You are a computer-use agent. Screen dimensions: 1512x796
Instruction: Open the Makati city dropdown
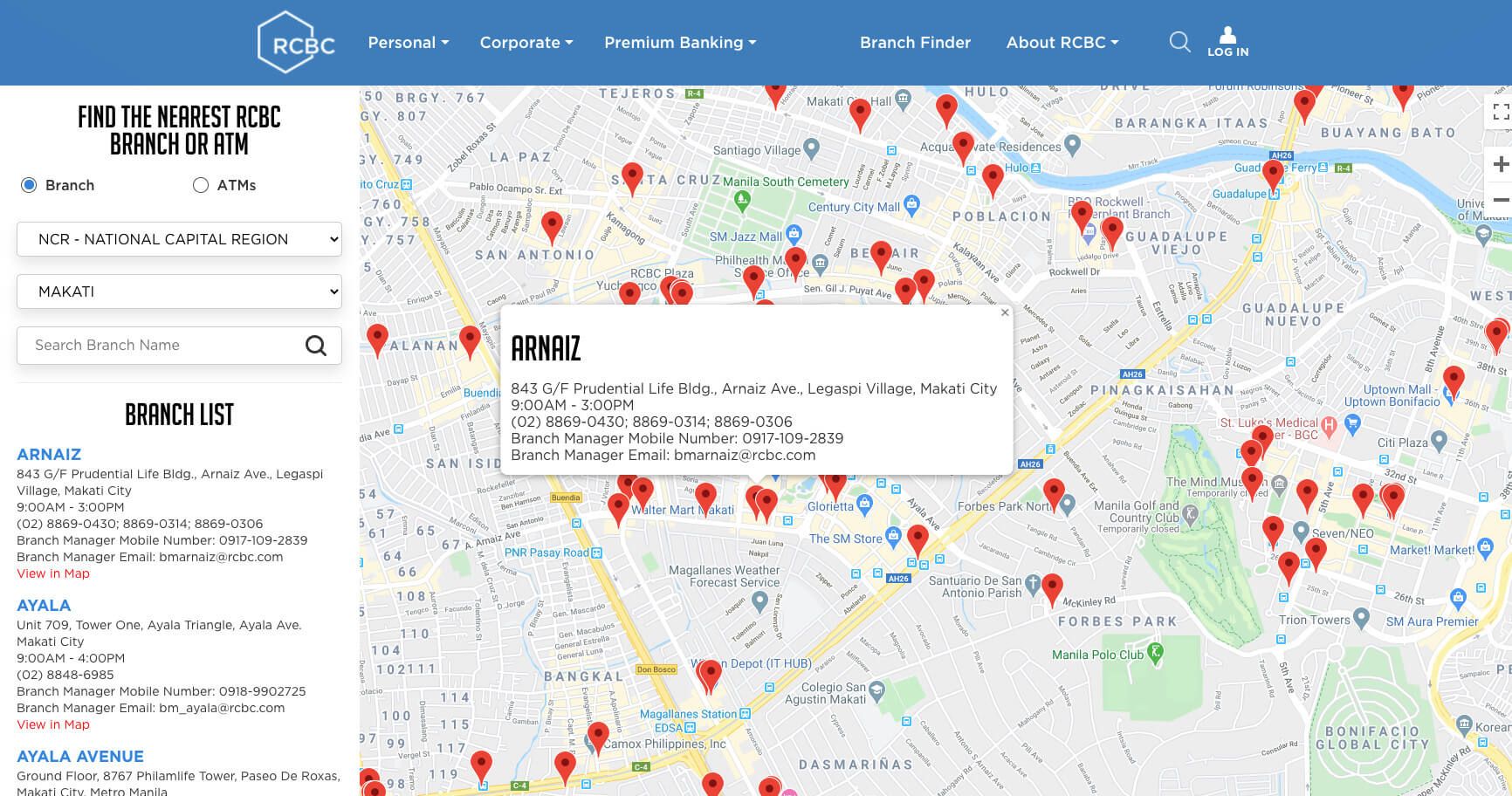179,292
